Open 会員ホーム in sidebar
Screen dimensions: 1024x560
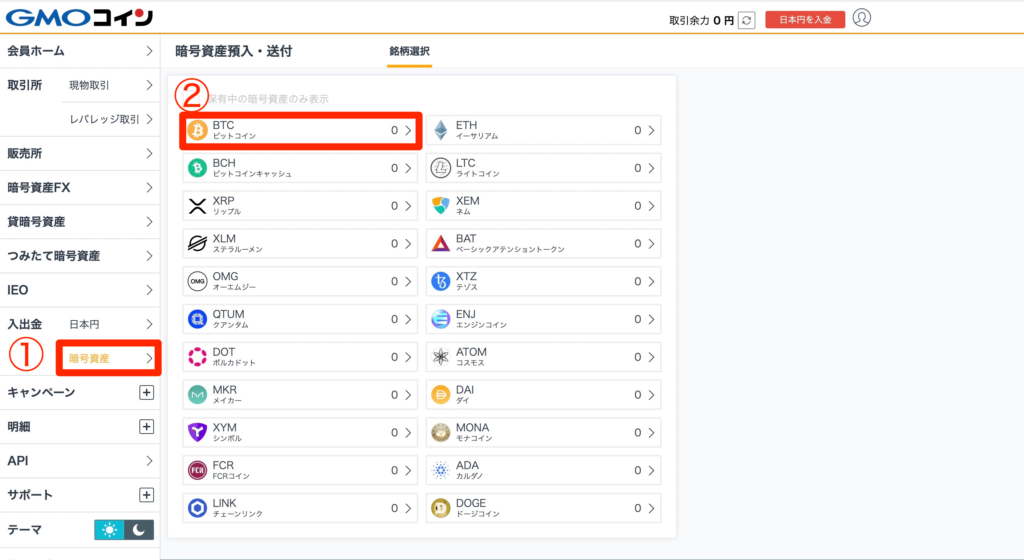coord(80,50)
